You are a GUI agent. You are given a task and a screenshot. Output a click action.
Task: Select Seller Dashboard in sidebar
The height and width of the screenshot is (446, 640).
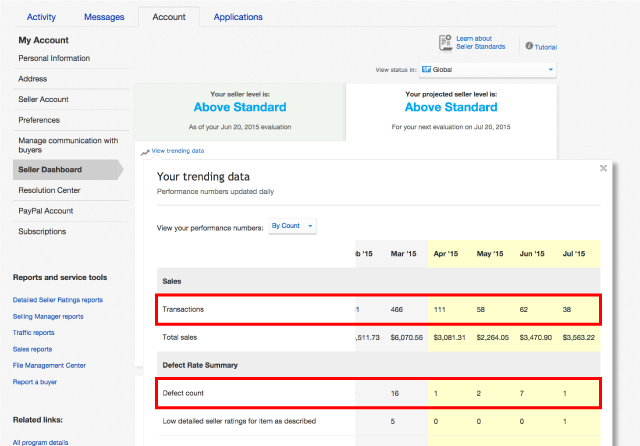(50, 170)
